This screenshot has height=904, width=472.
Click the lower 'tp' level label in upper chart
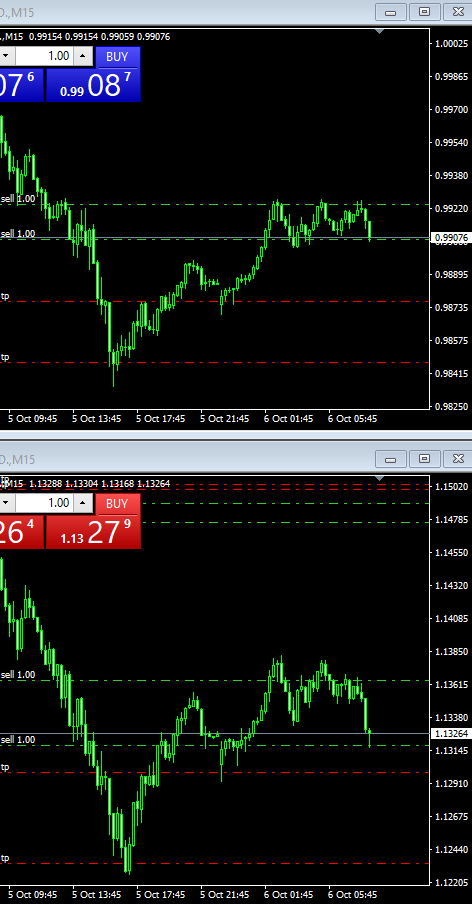pyautogui.click(x=5, y=357)
